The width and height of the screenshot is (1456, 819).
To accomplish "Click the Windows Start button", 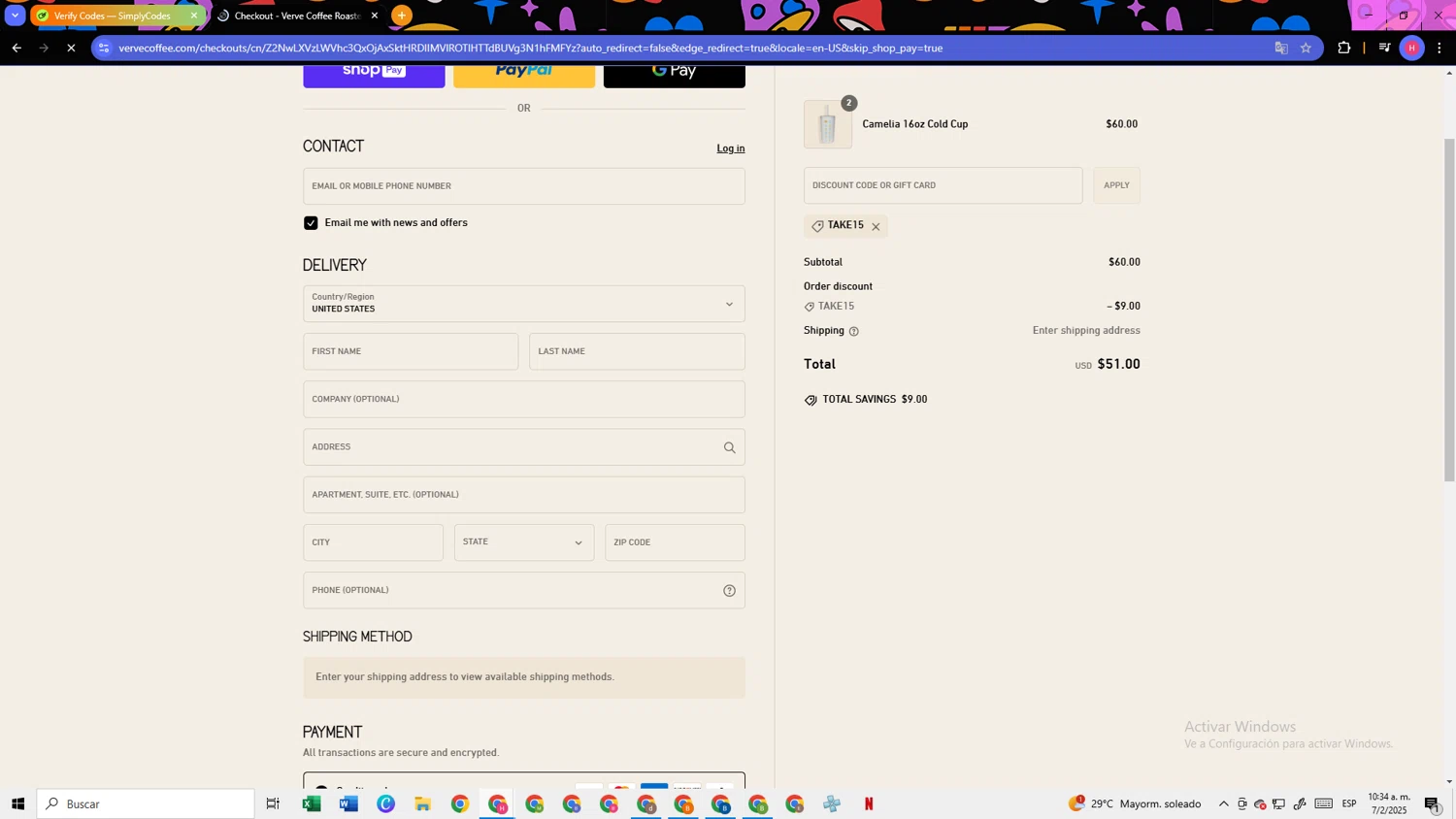I will [17, 803].
